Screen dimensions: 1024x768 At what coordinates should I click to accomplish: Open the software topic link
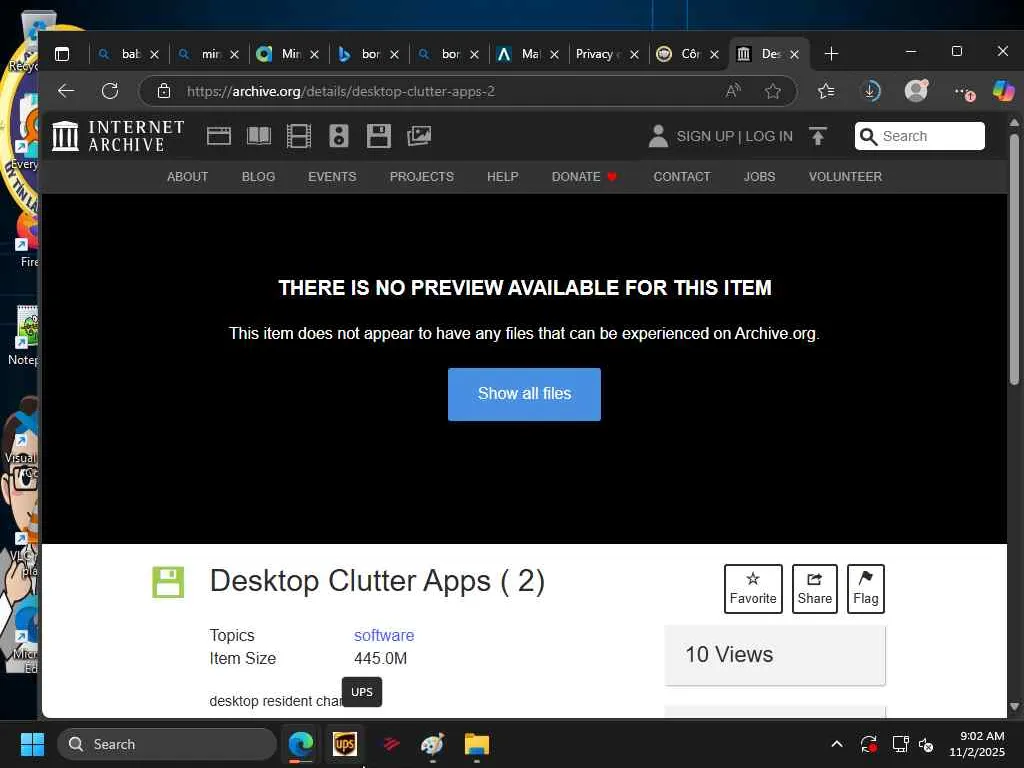click(384, 635)
